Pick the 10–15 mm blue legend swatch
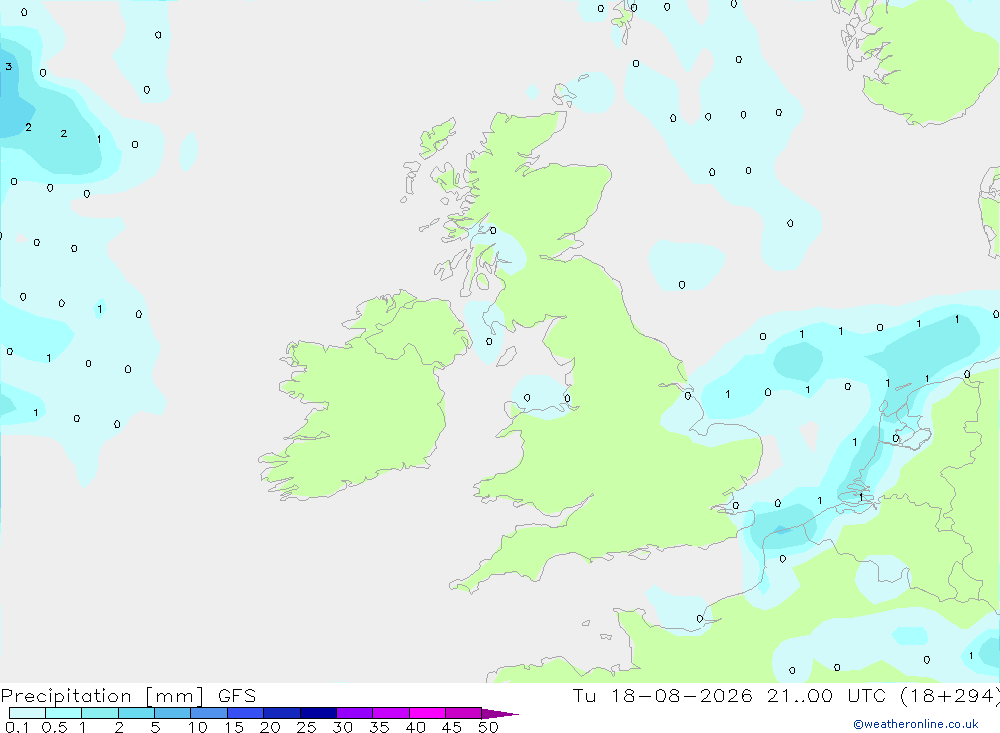This screenshot has height=733, width=1000. click(x=209, y=713)
